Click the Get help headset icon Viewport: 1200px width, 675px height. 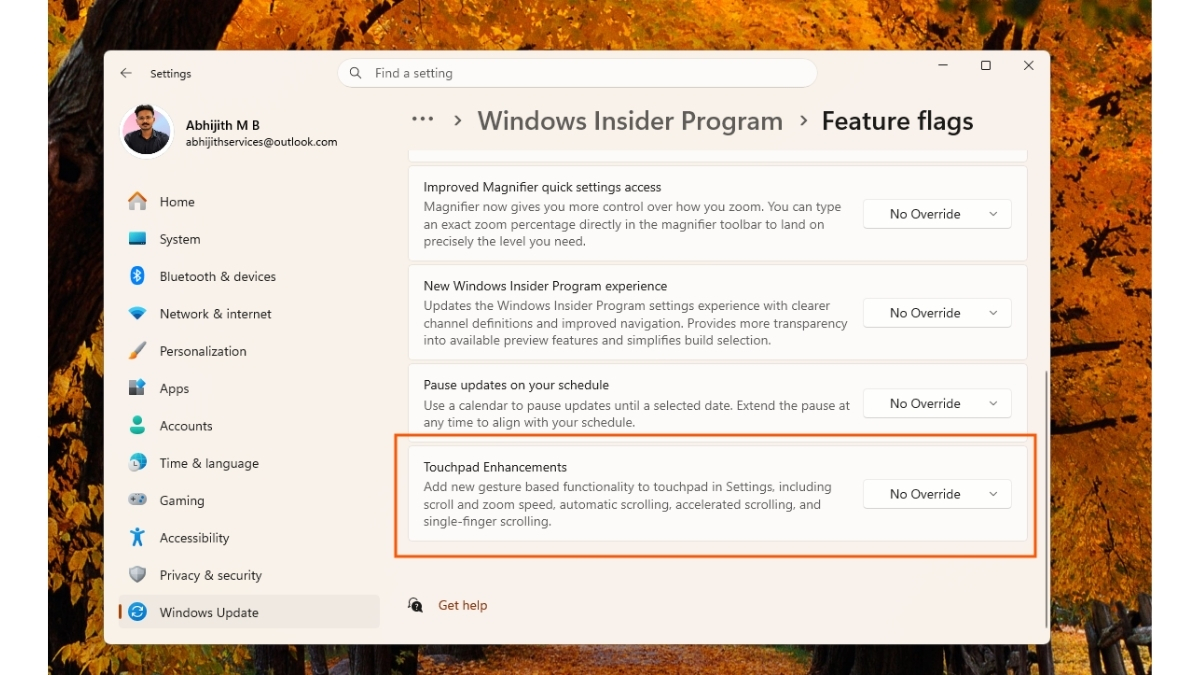coord(415,605)
